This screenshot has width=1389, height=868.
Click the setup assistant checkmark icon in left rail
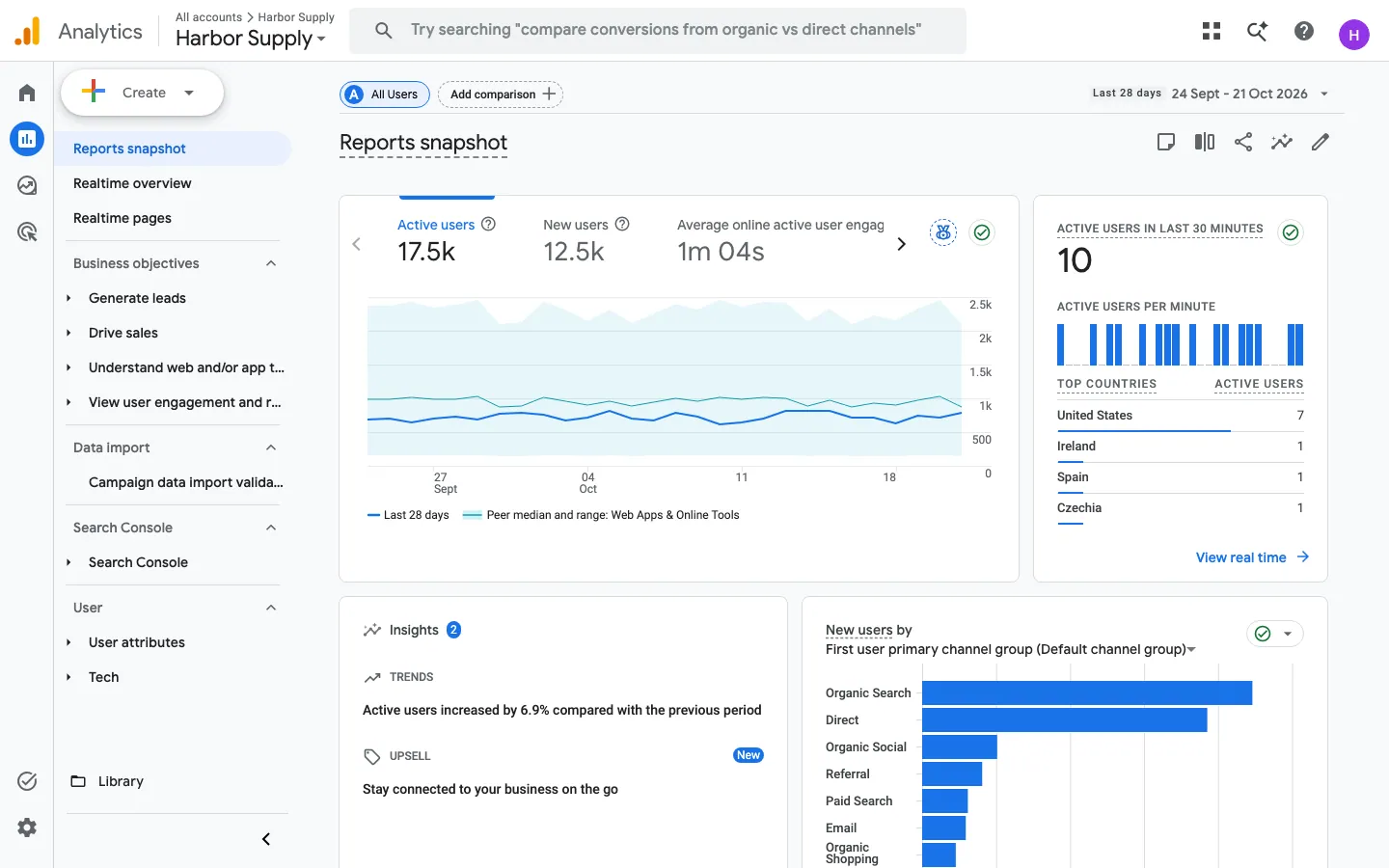27,781
